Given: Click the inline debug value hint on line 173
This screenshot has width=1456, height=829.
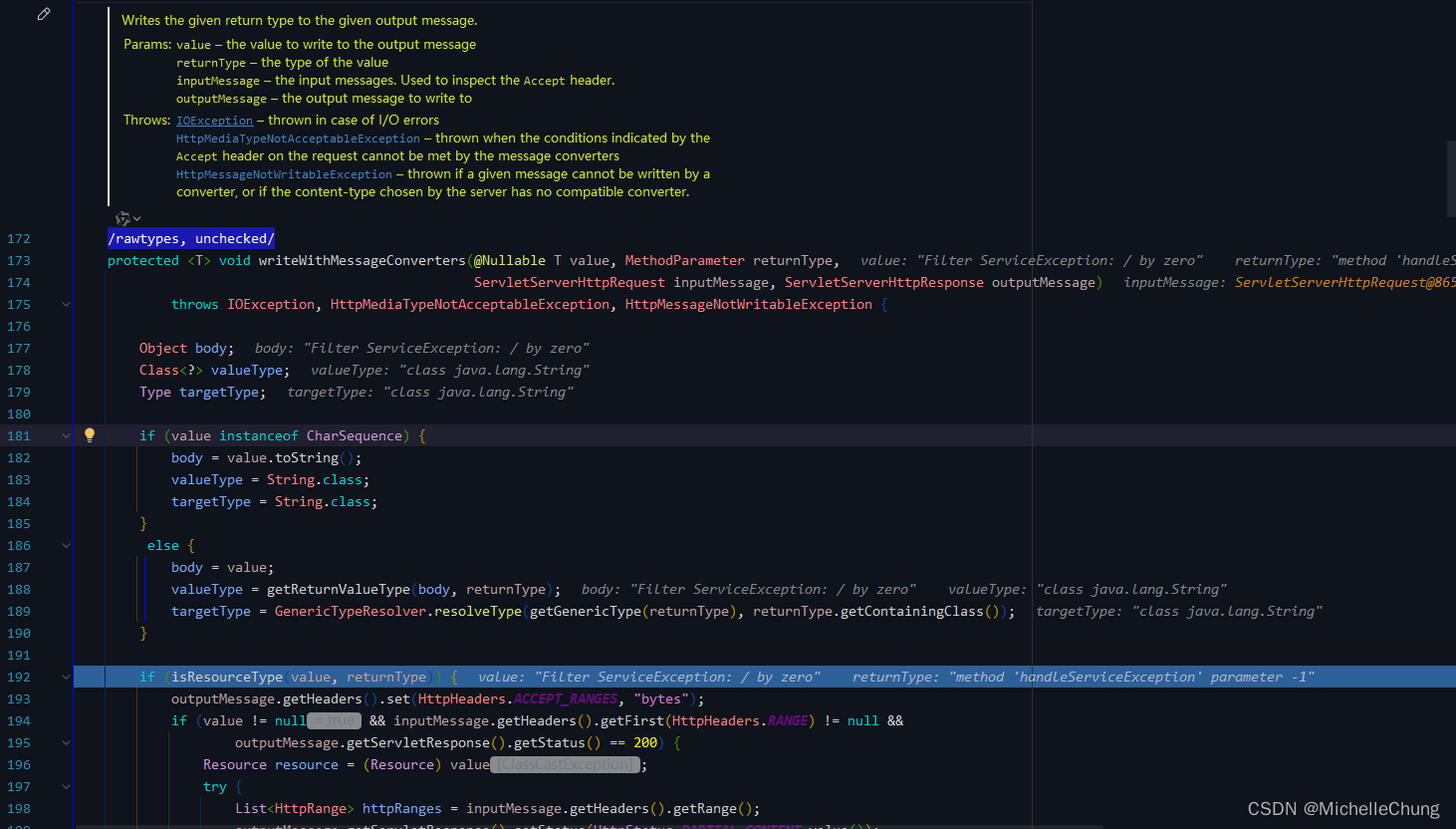Looking at the screenshot, I should point(1032,260).
